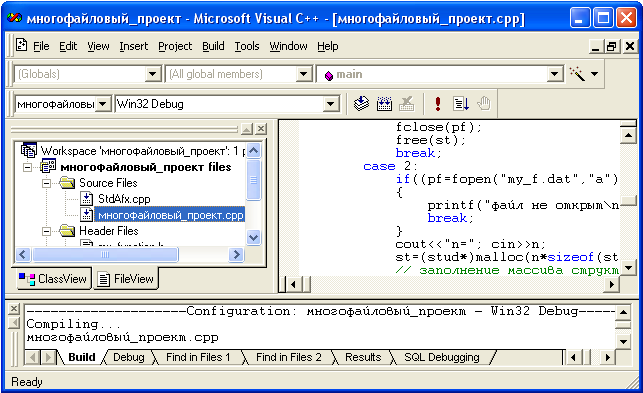Select многофайловый_проект.cpp in file tree
643x393 pixels.
tap(171, 215)
